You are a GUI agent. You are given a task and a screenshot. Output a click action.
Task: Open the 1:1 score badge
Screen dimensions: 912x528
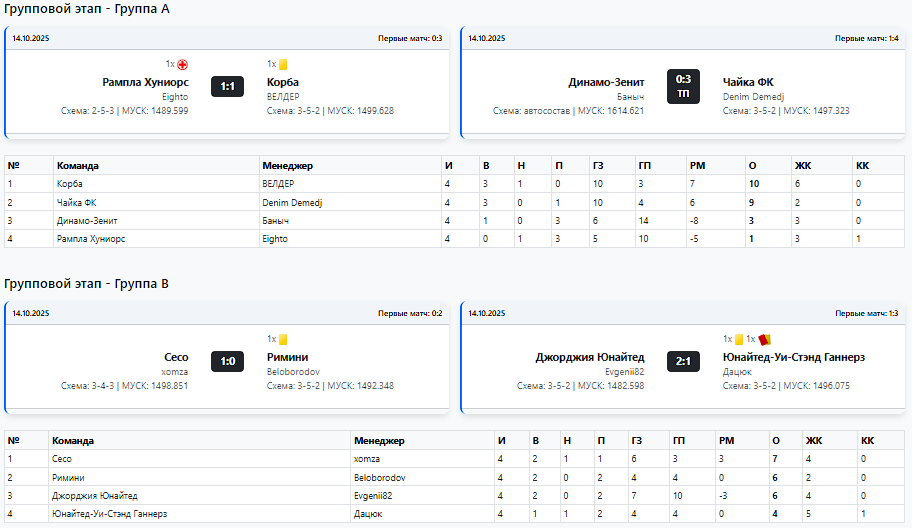pyautogui.click(x=228, y=86)
